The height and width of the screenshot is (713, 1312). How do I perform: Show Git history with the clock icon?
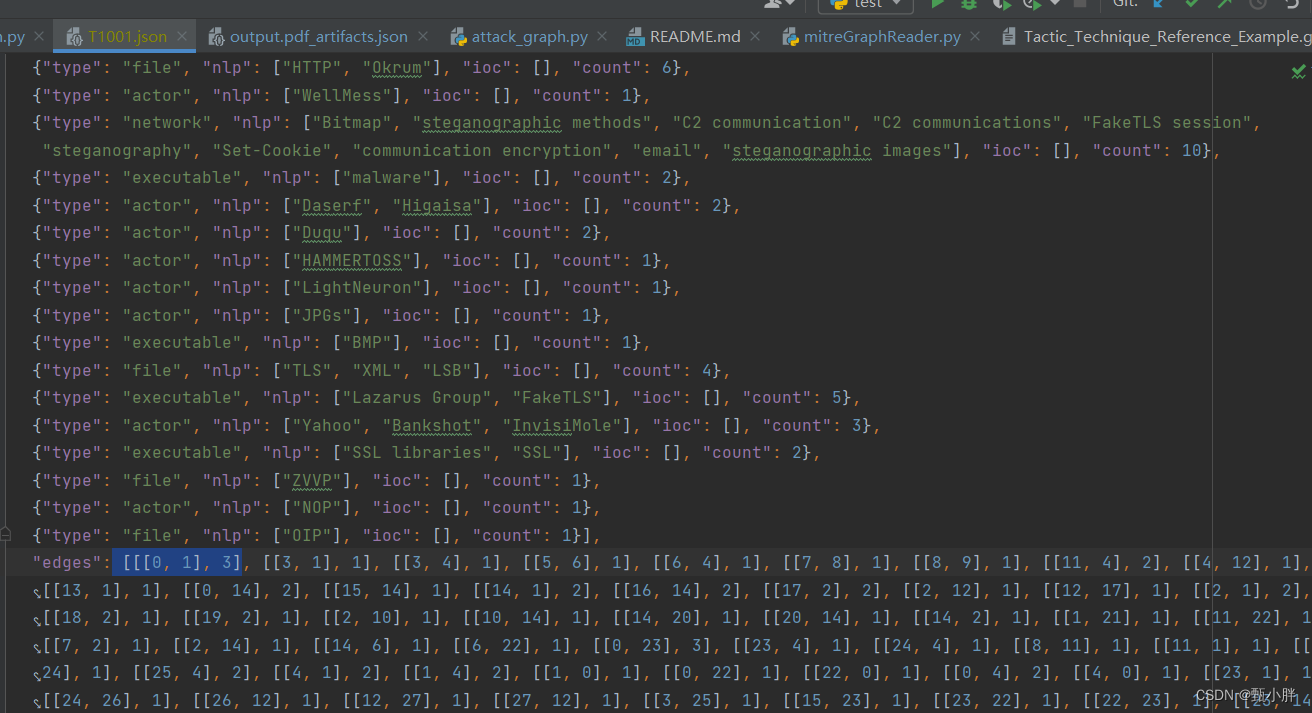(x=1258, y=4)
